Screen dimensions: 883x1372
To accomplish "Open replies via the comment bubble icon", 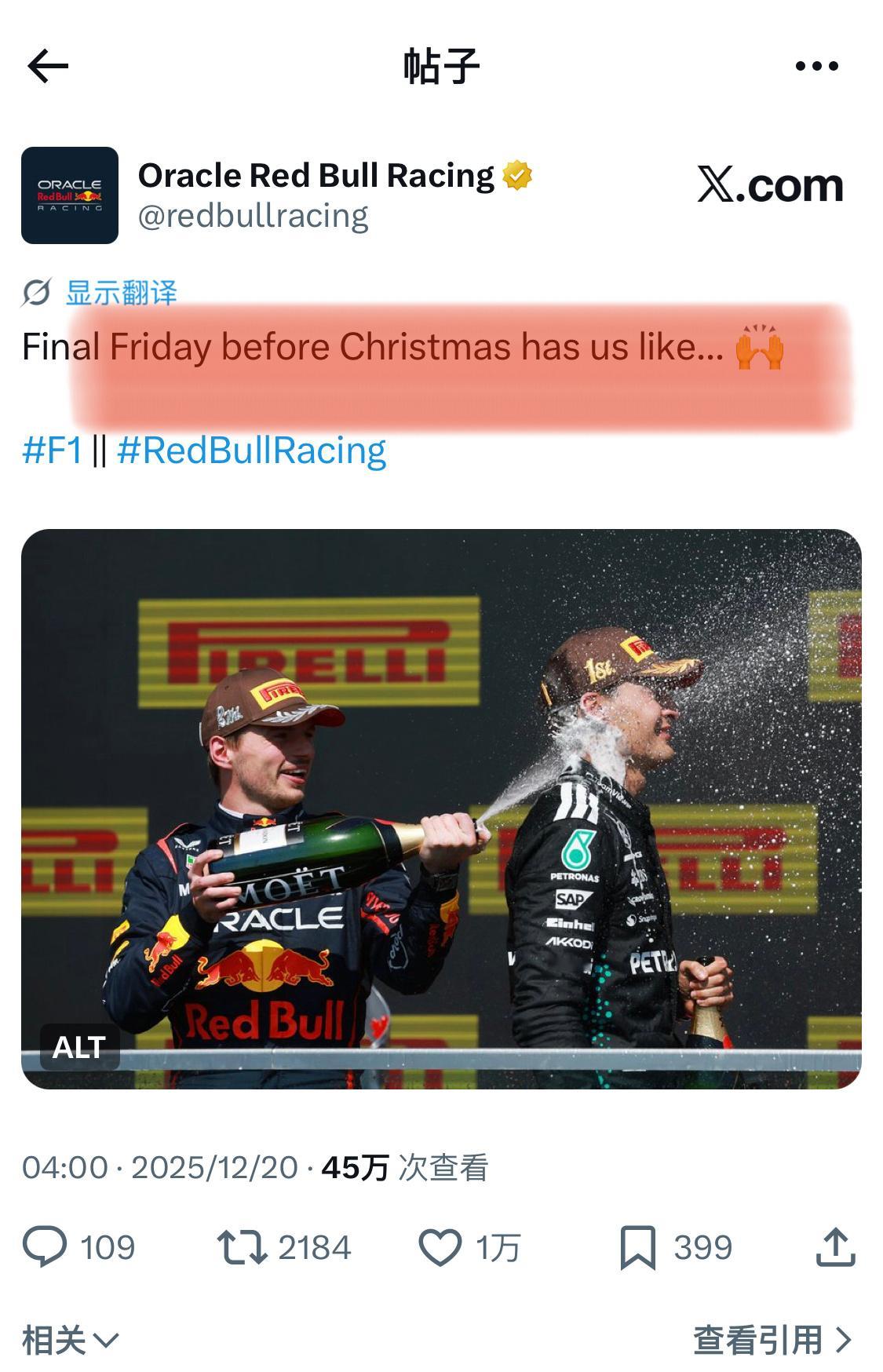I will click(x=45, y=1246).
